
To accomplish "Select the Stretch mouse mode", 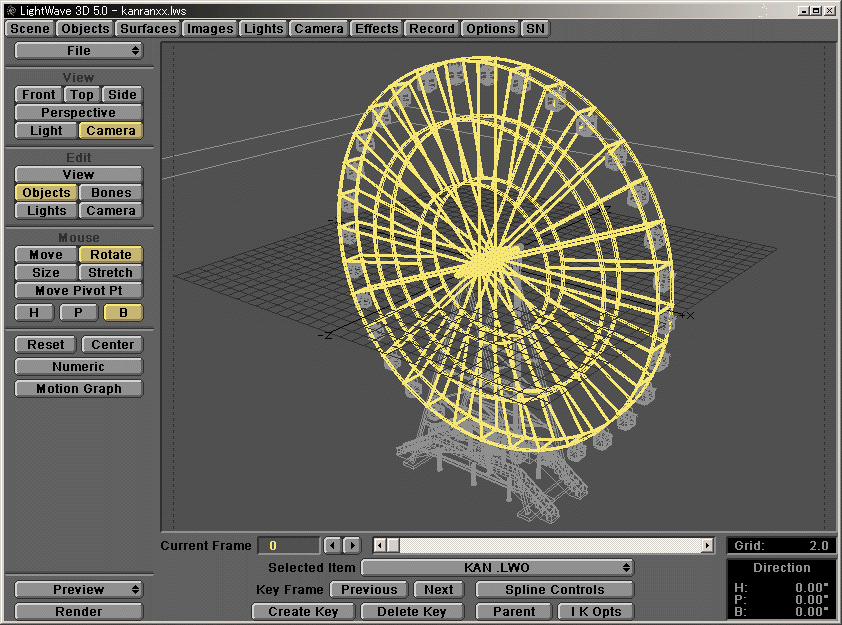I will coord(110,272).
